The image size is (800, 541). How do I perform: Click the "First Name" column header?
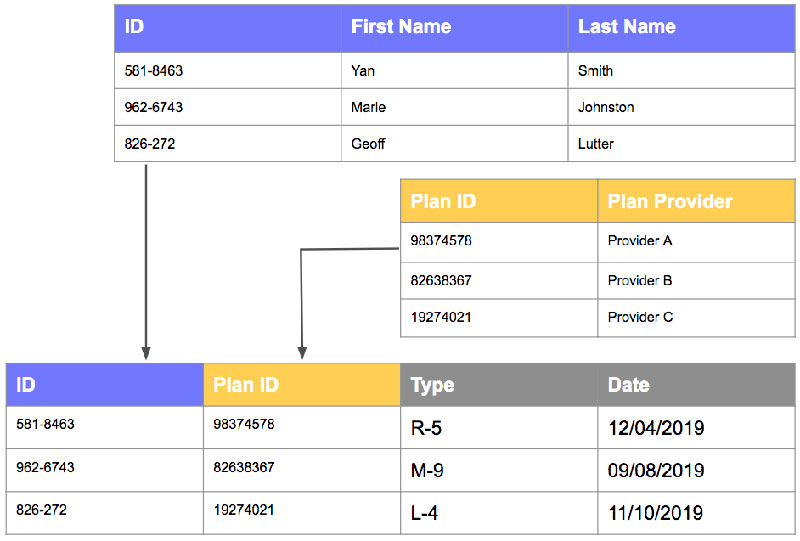coord(401,27)
